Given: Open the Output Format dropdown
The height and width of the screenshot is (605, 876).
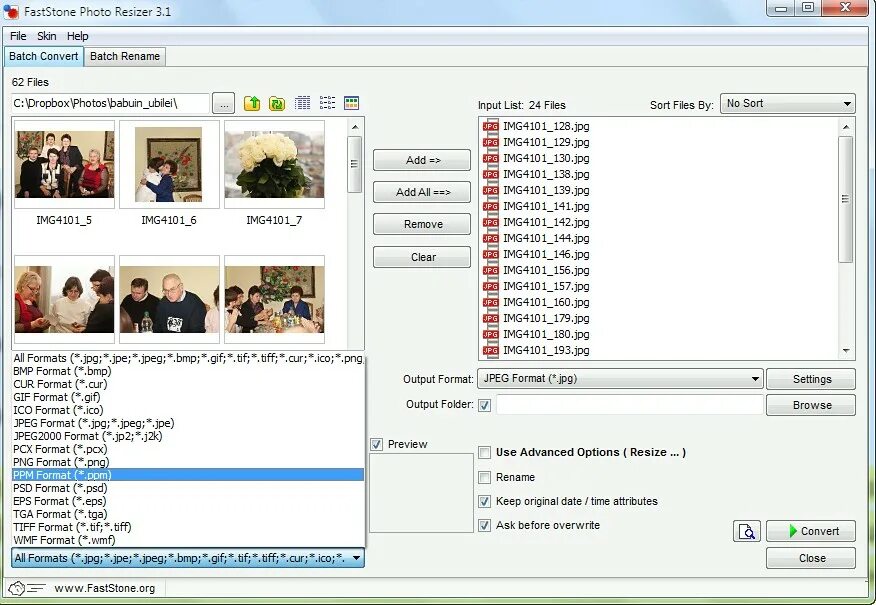Looking at the screenshot, I should click(x=620, y=379).
